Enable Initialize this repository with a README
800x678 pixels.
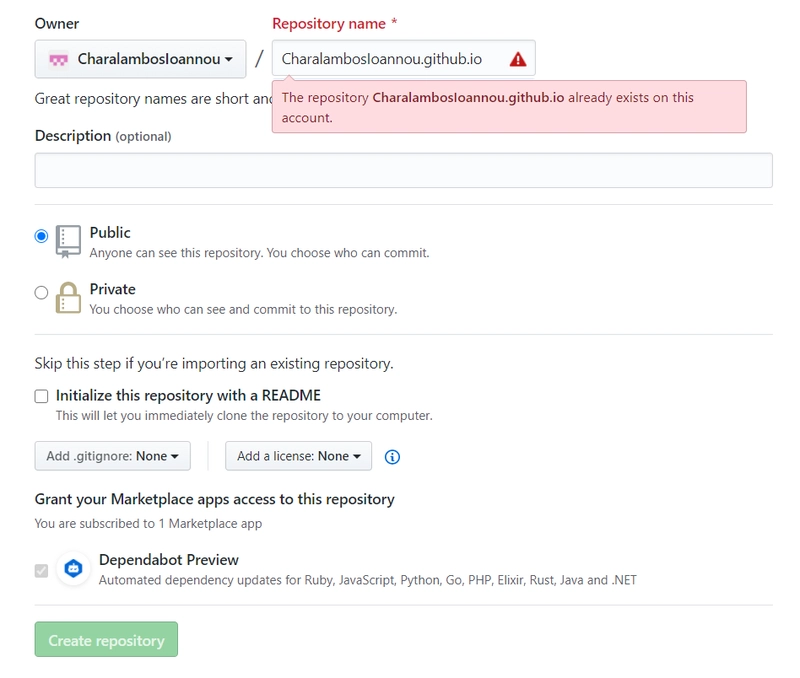click(41, 396)
